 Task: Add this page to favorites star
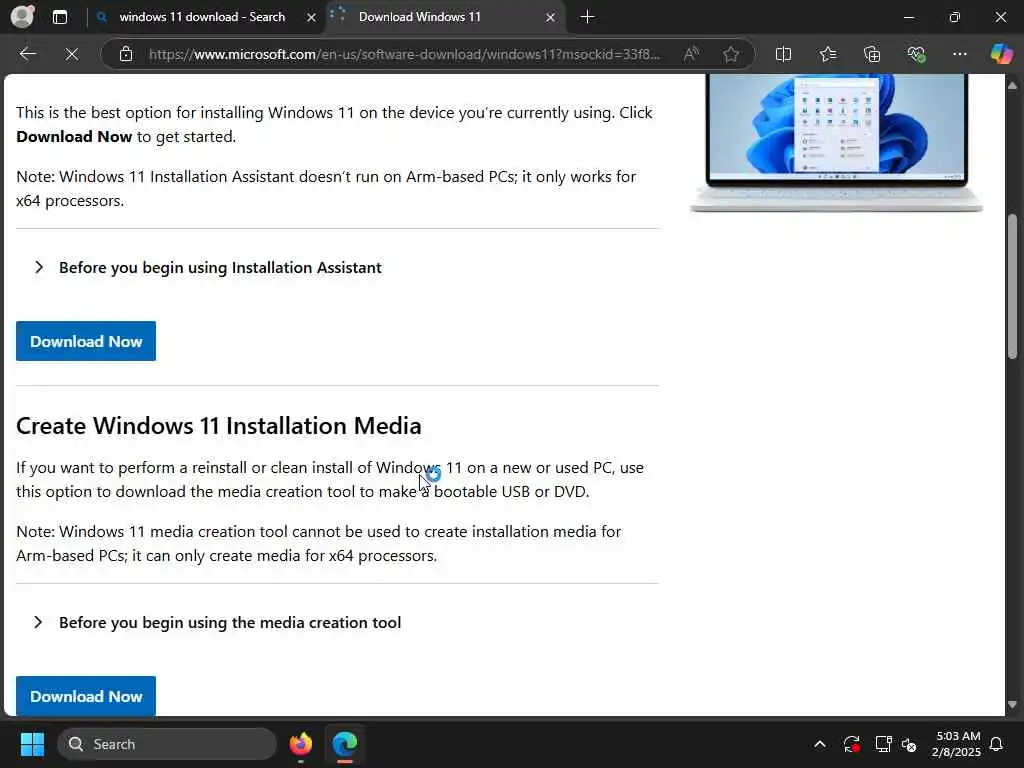click(x=731, y=54)
